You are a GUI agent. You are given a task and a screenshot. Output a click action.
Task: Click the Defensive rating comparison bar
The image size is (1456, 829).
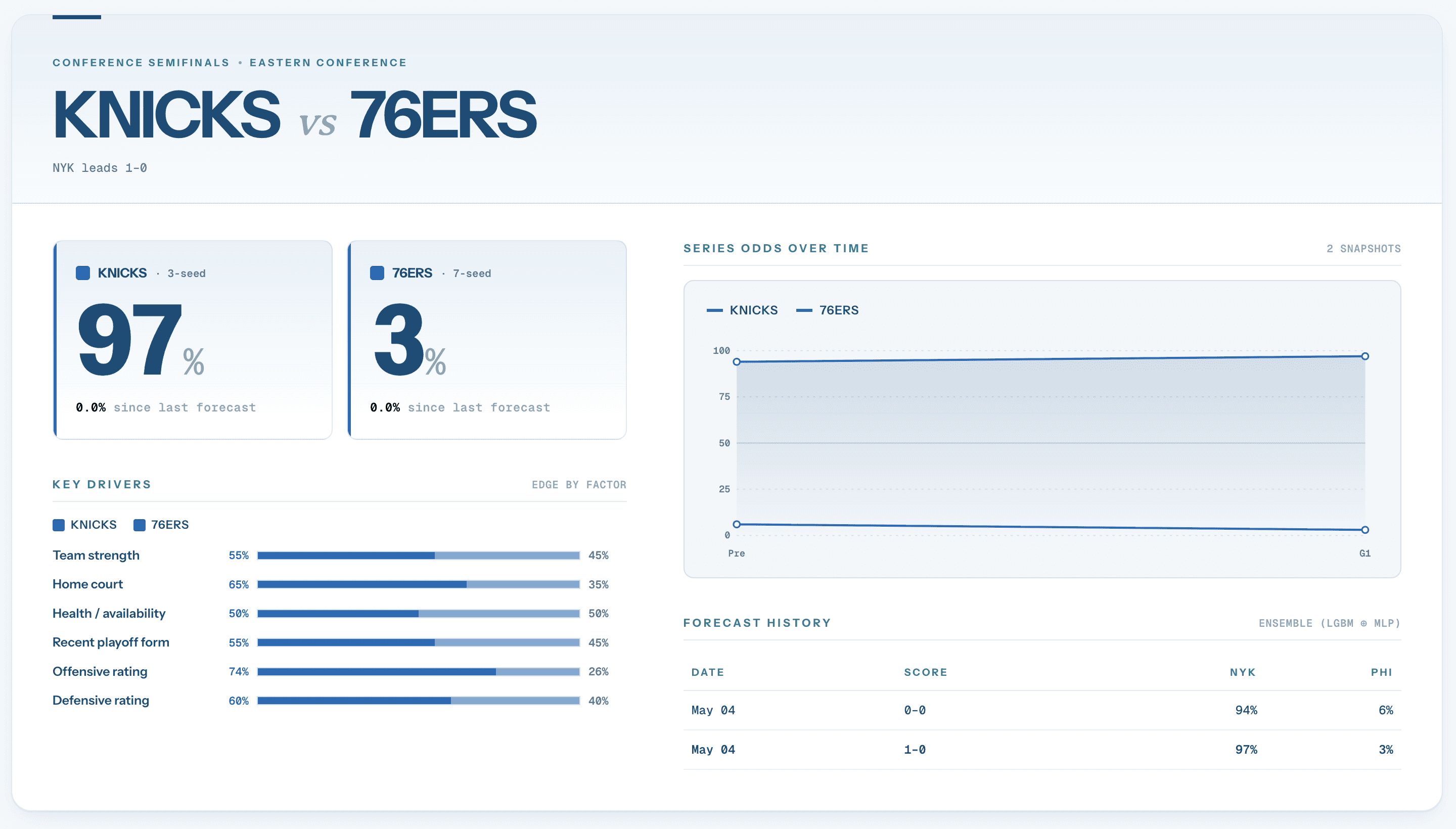click(x=419, y=700)
